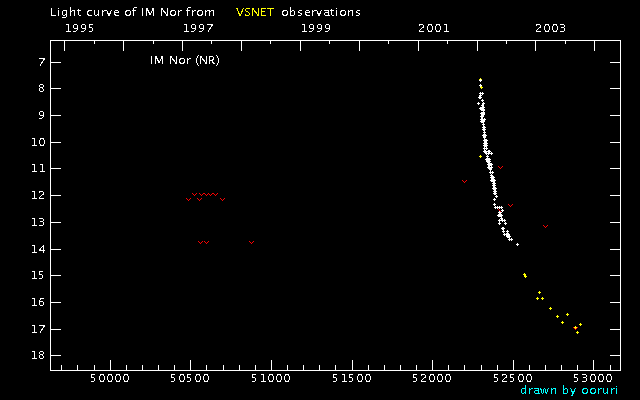The image size is (640, 400).
Task: Click the 52000 tick label on bottom axis
Action: pyautogui.click(x=432, y=378)
